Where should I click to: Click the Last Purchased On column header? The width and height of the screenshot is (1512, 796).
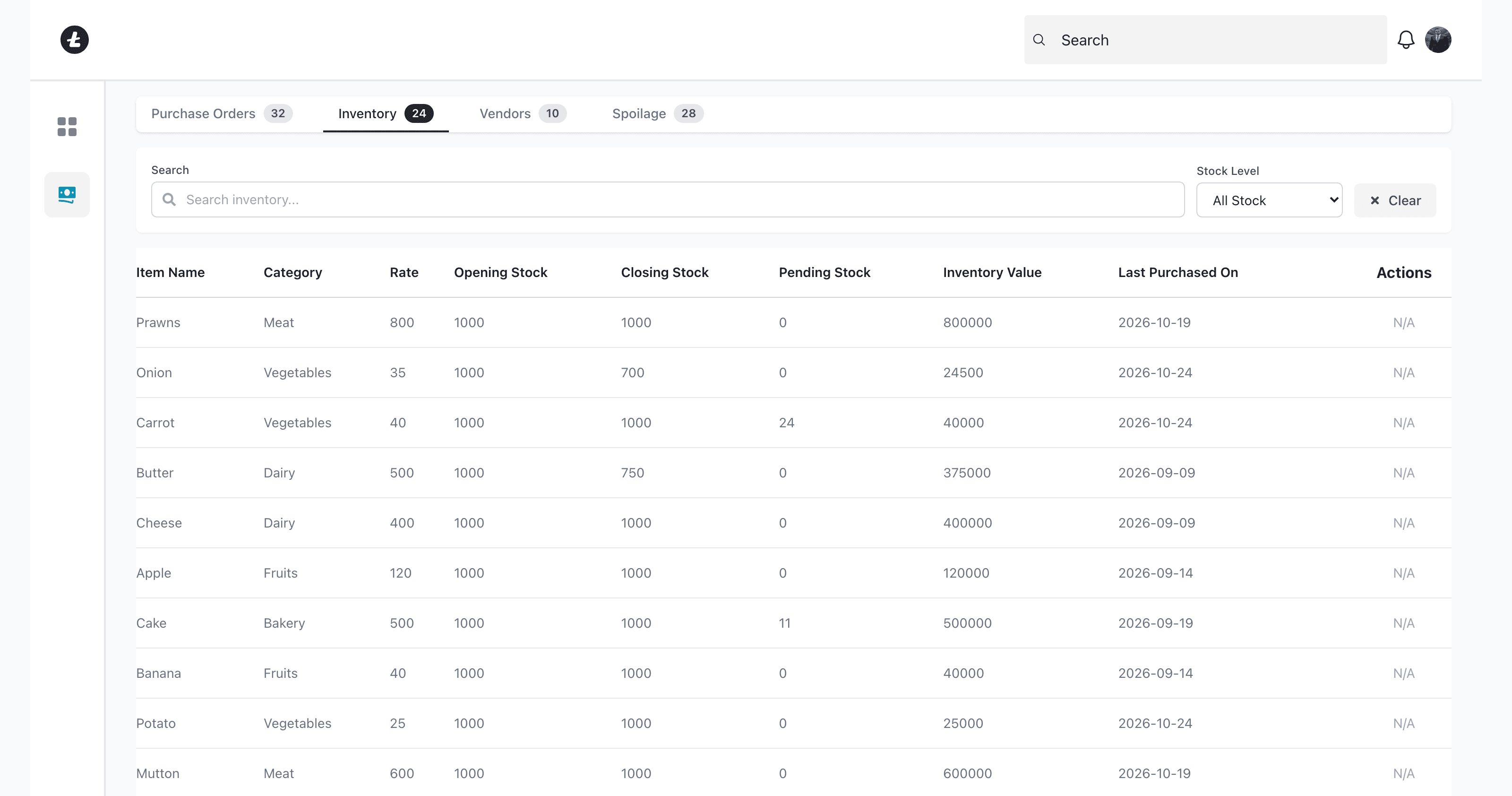[x=1178, y=272]
